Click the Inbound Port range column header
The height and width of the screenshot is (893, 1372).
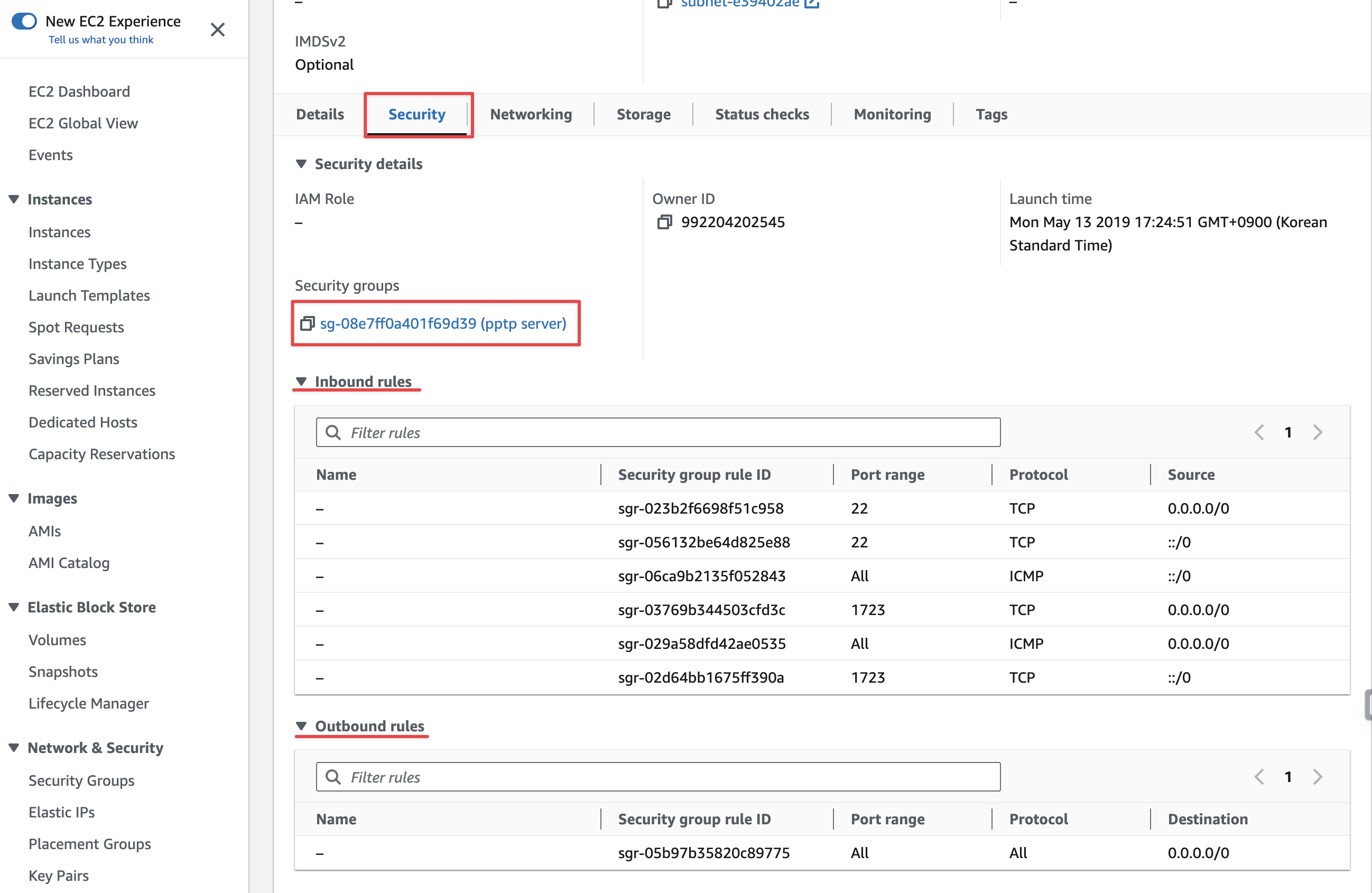888,475
